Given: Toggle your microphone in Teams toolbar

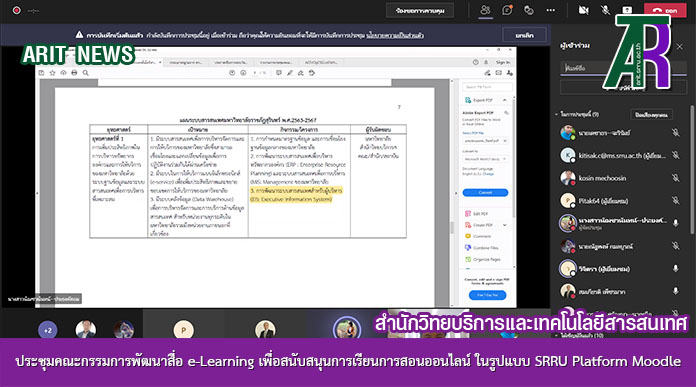Looking at the screenshot, I should (605, 10).
